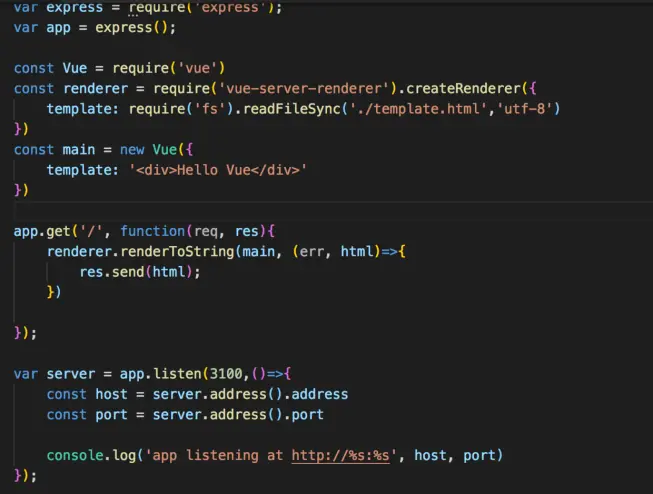Click the port number 3100
653x494 pixels.
(226, 374)
